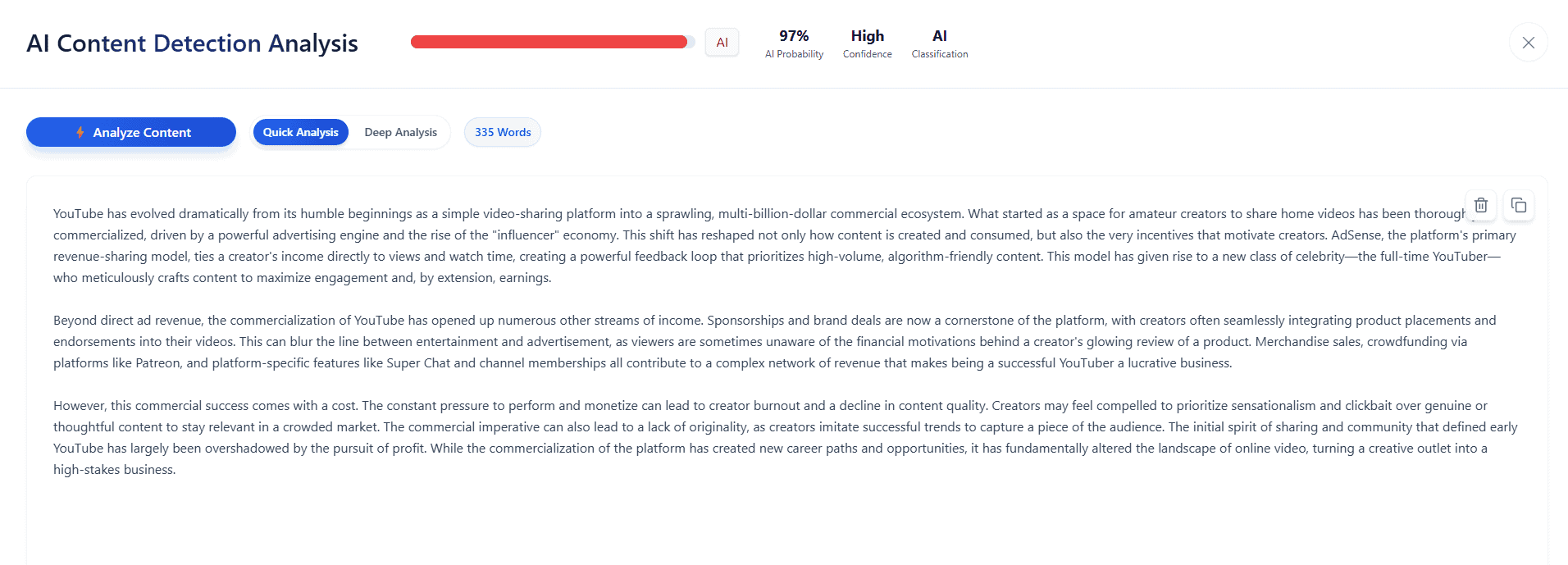This screenshot has width=1568, height=565.
Task: Click the High Confidence indicator
Action: tap(867, 43)
